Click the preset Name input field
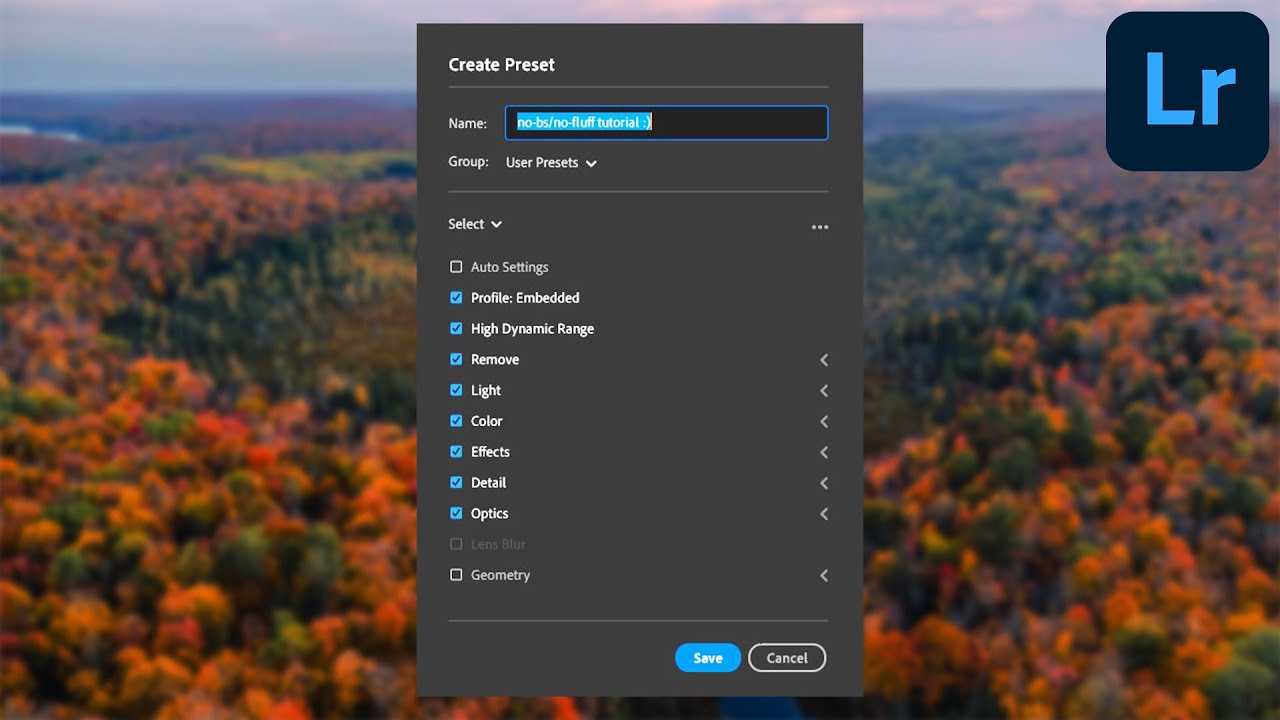The width and height of the screenshot is (1280, 720). click(666, 123)
